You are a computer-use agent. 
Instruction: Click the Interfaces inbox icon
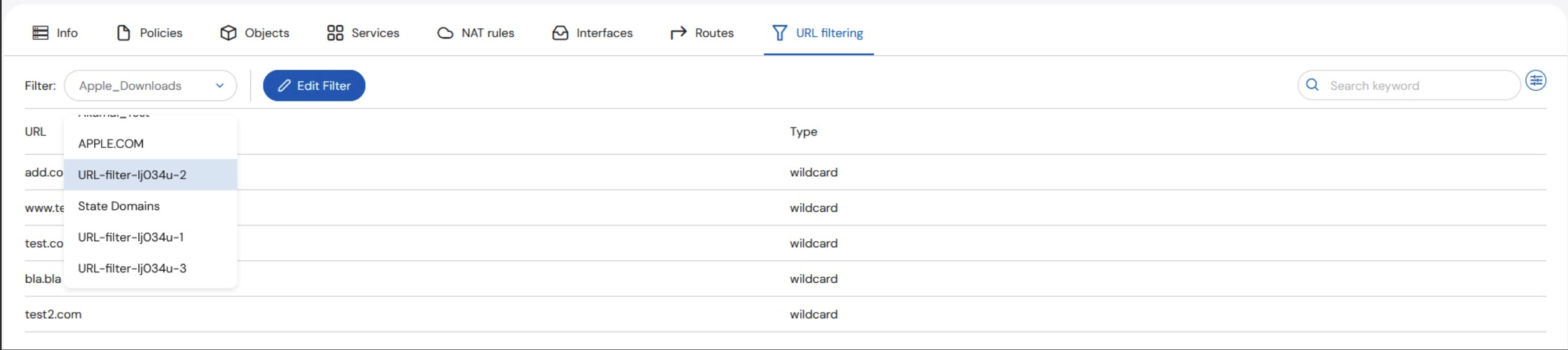[x=560, y=33]
